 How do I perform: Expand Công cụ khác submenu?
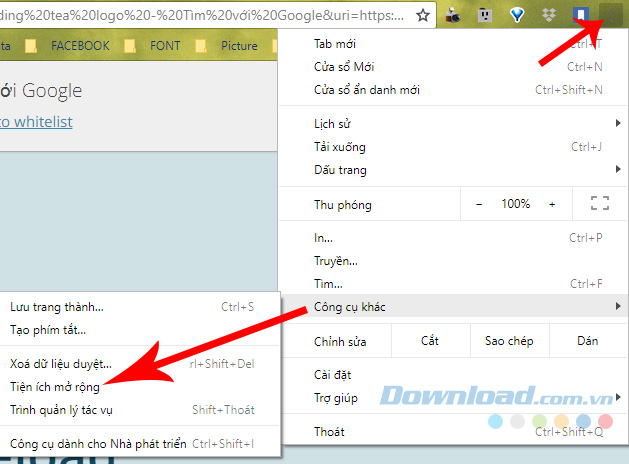(453, 307)
